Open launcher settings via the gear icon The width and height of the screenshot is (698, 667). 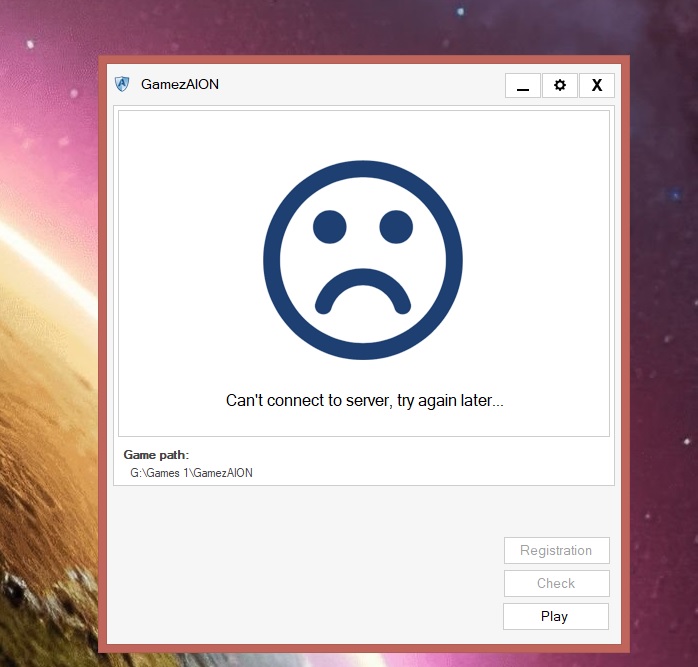click(x=560, y=85)
